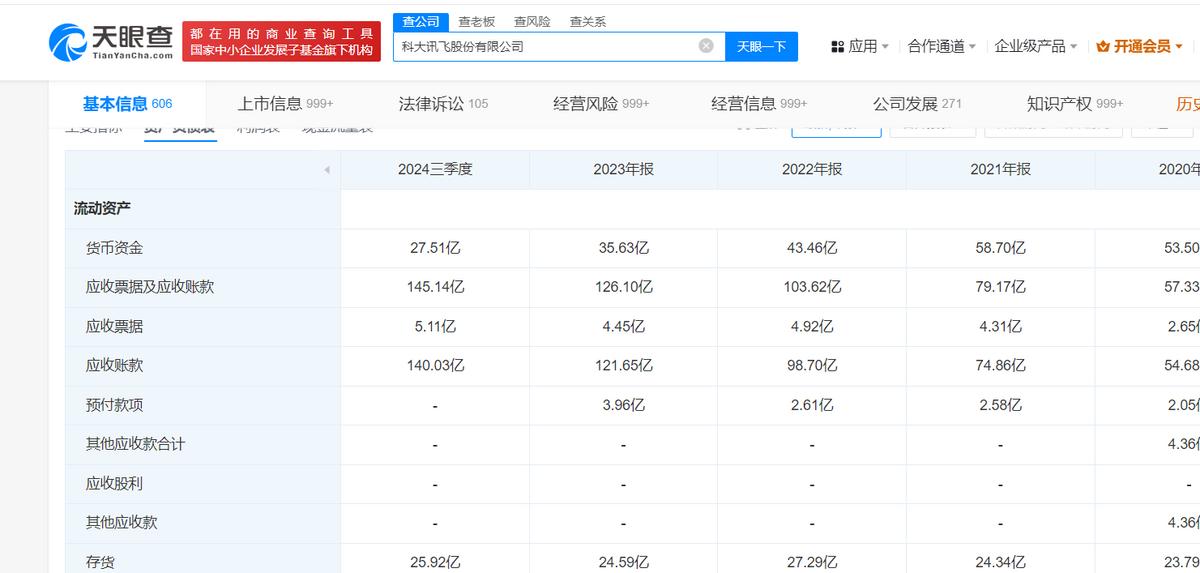Image resolution: width=1200 pixels, height=573 pixels.
Task: Click the crown icon beside 开通会员
Action: [x=1103, y=46]
